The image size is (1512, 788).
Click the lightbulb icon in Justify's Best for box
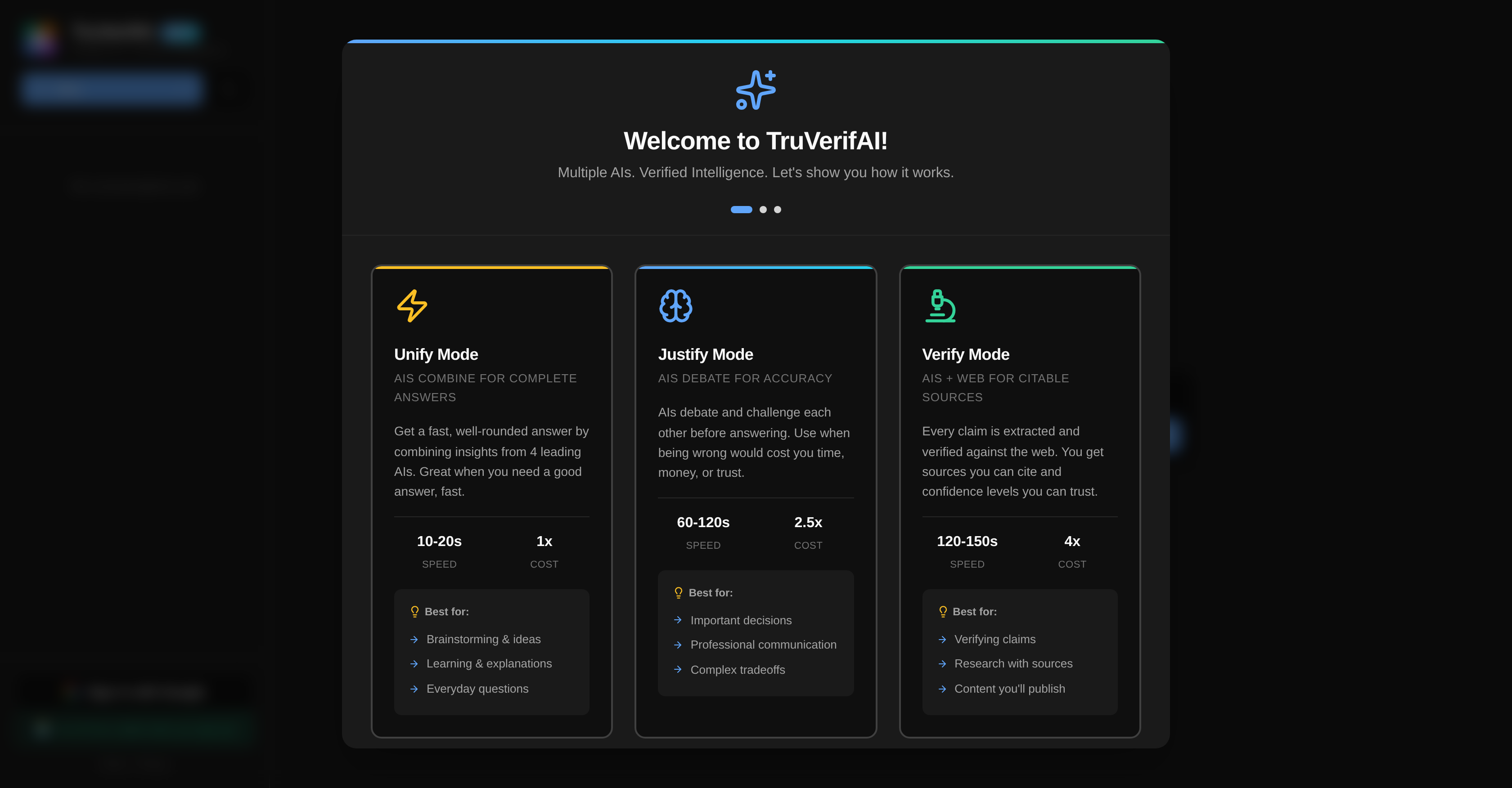(x=679, y=593)
